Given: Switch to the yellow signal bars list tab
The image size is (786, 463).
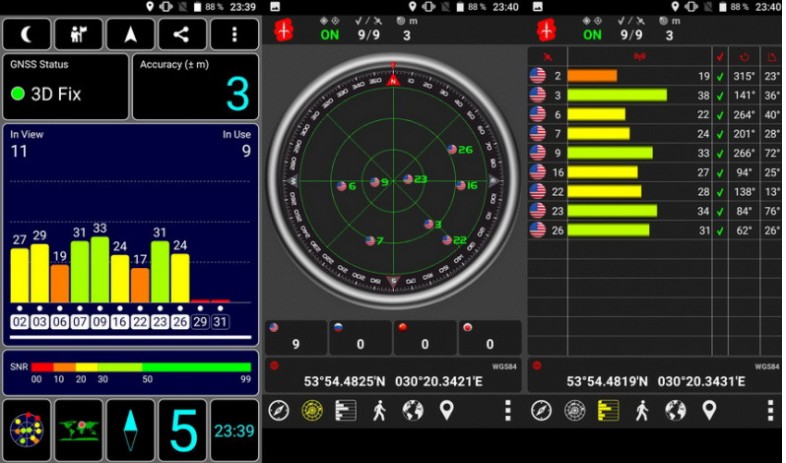Looking at the screenshot, I should click(x=608, y=410).
